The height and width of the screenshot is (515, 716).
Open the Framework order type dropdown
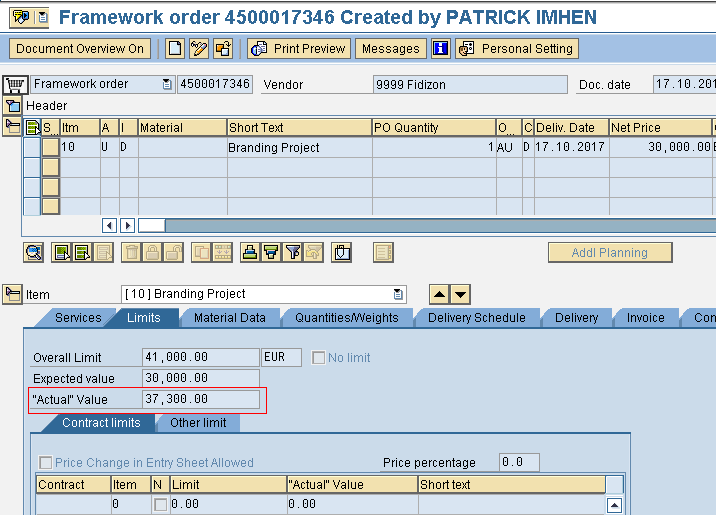click(167, 84)
